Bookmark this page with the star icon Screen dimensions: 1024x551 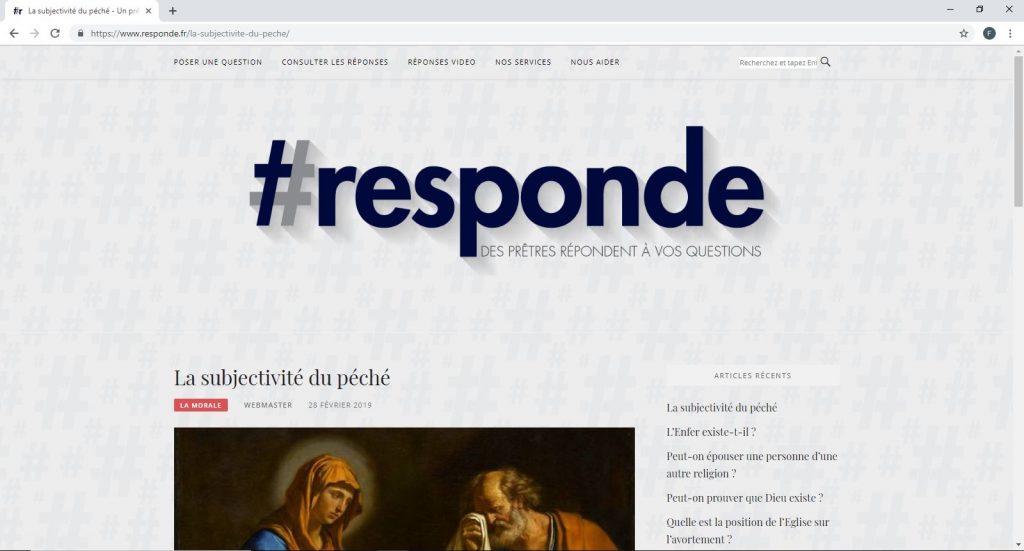pyautogui.click(x=963, y=33)
